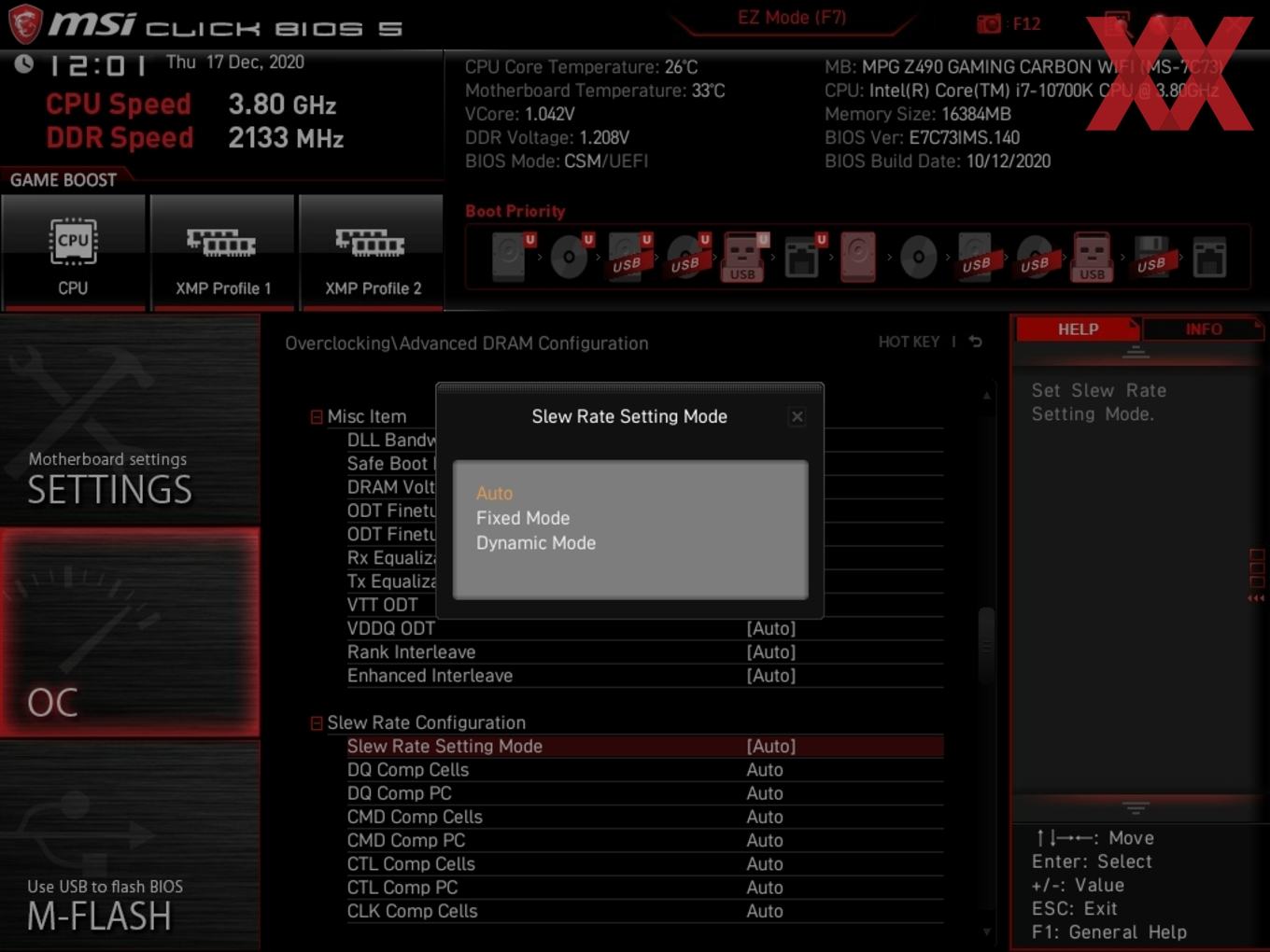
Task: Select the network boot device without U badge
Action: click(x=1209, y=258)
